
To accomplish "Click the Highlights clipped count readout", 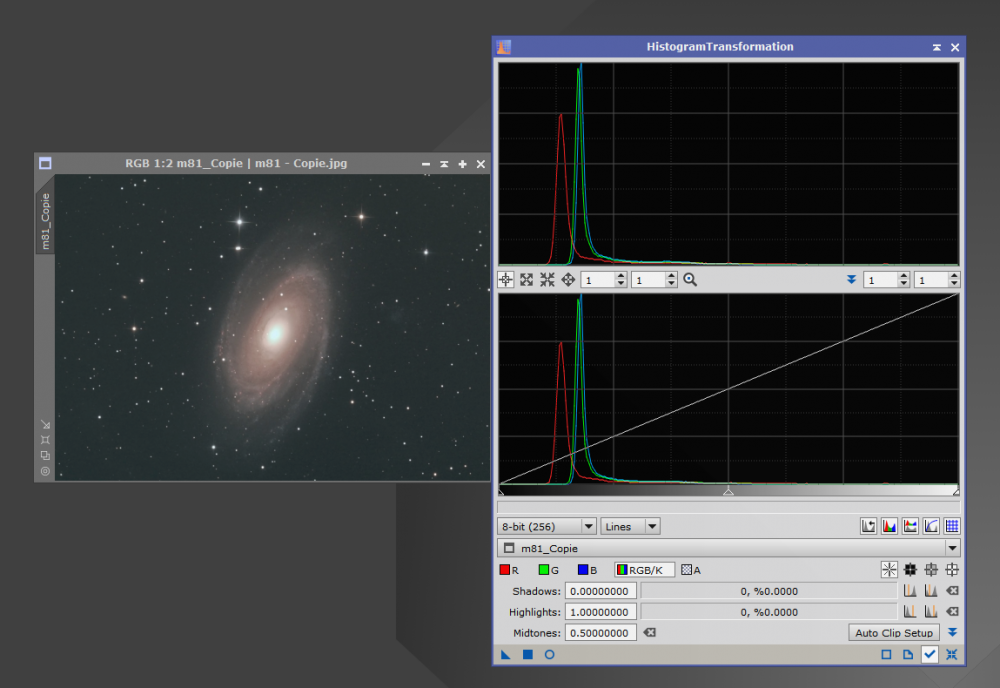I will coord(768,611).
